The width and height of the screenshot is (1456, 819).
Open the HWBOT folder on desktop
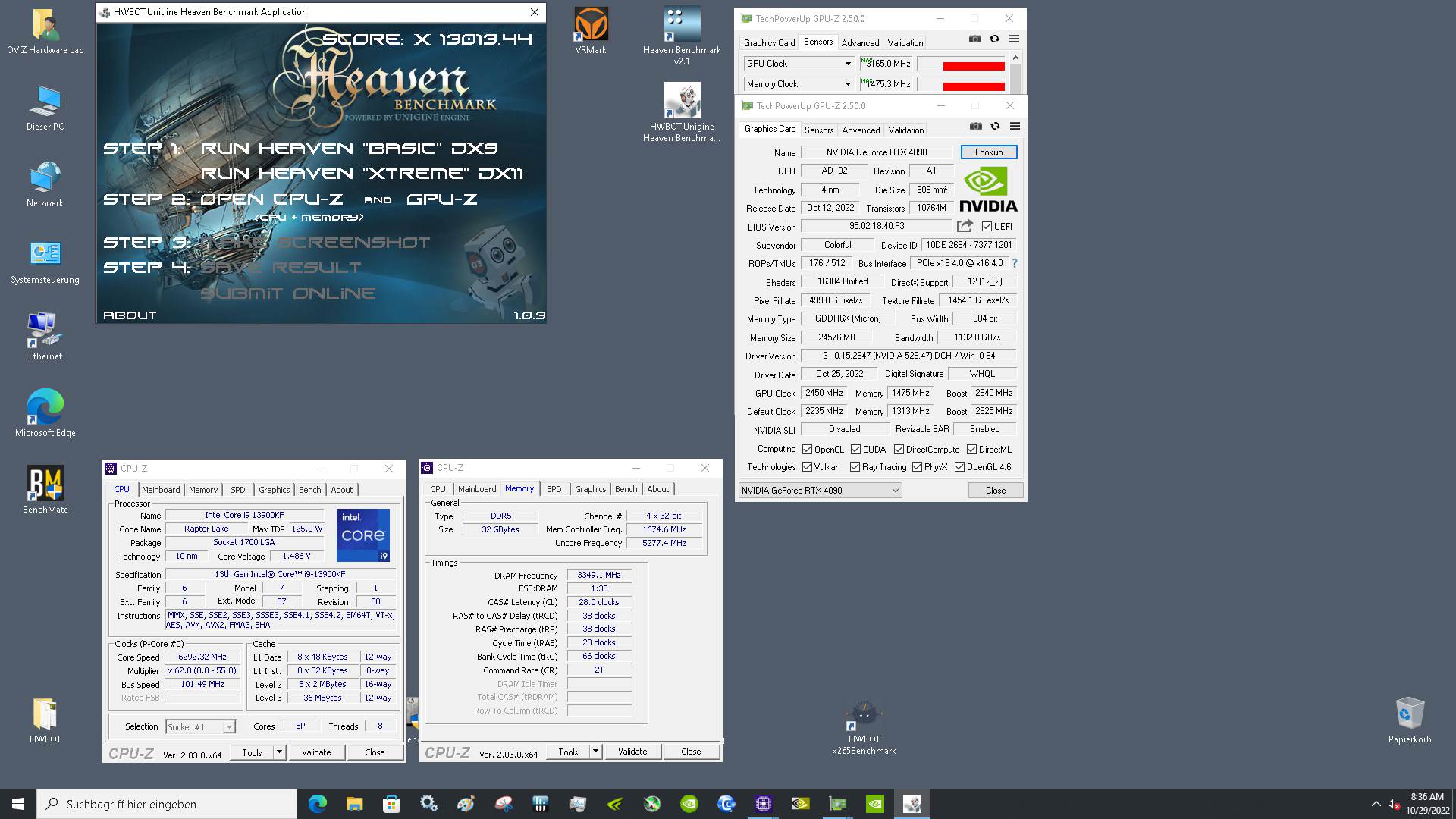pyautogui.click(x=45, y=720)
